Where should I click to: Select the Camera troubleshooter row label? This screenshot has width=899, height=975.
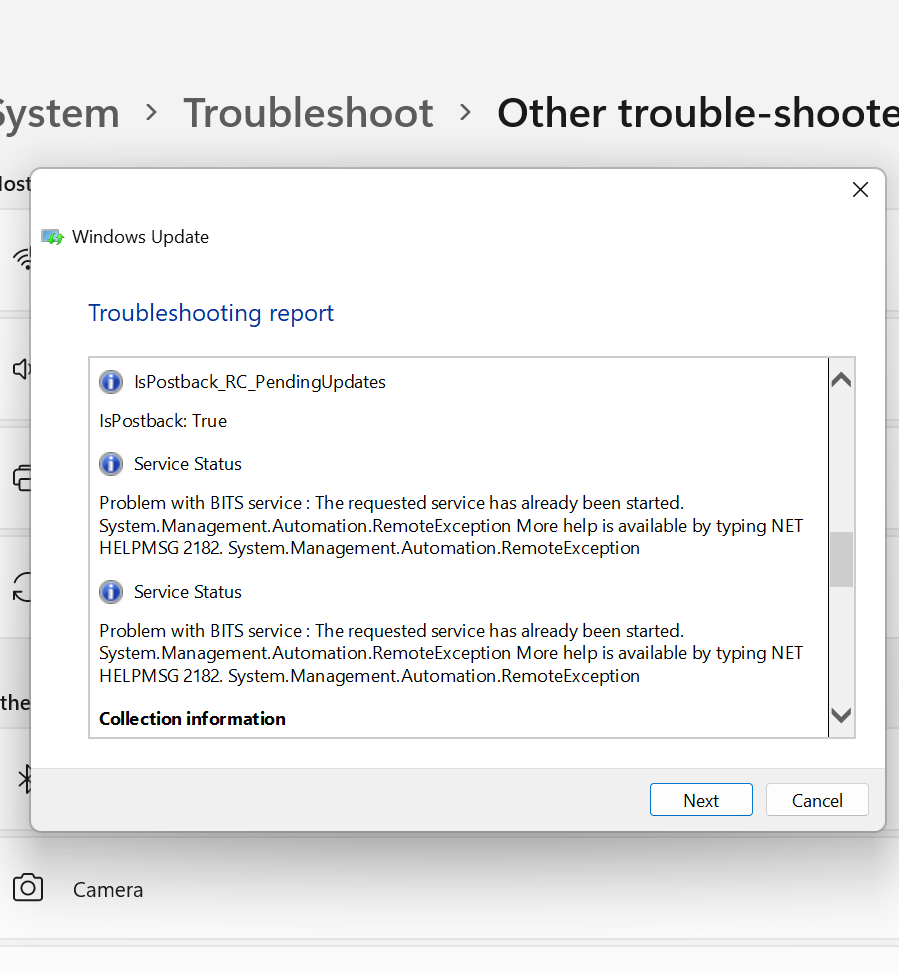(108, 890)
